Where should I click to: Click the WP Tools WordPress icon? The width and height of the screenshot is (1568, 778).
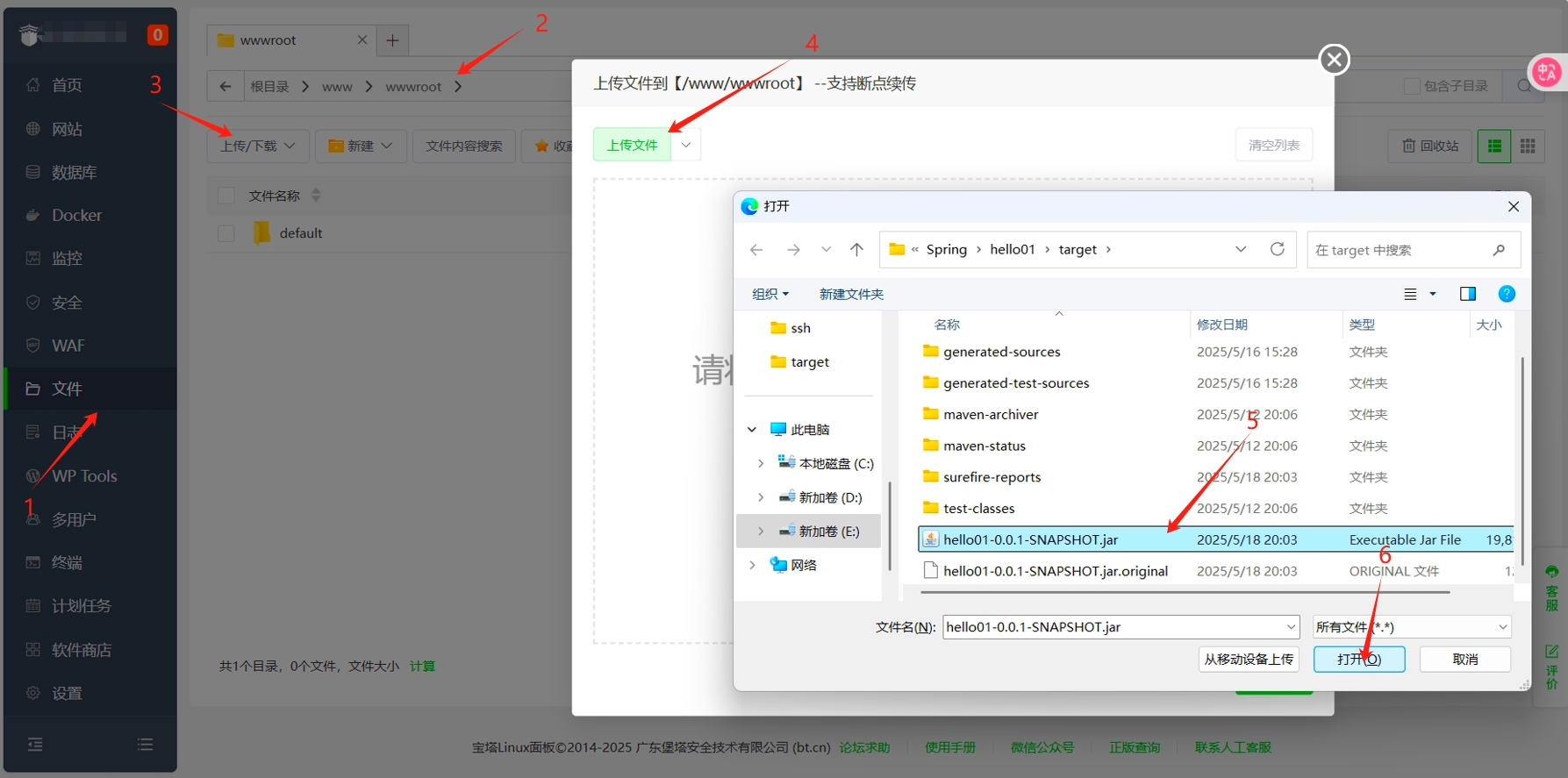pos(33,476)
